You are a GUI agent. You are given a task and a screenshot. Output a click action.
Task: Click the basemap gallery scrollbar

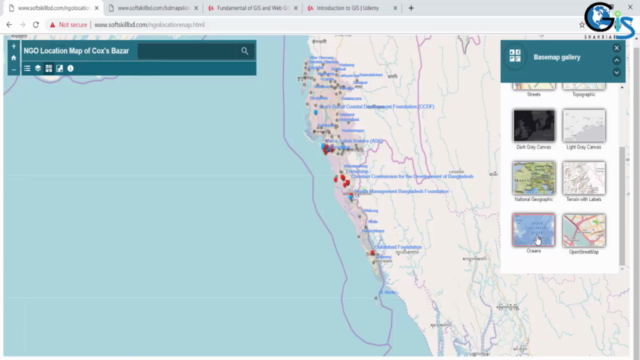click(x=622, y=206)
